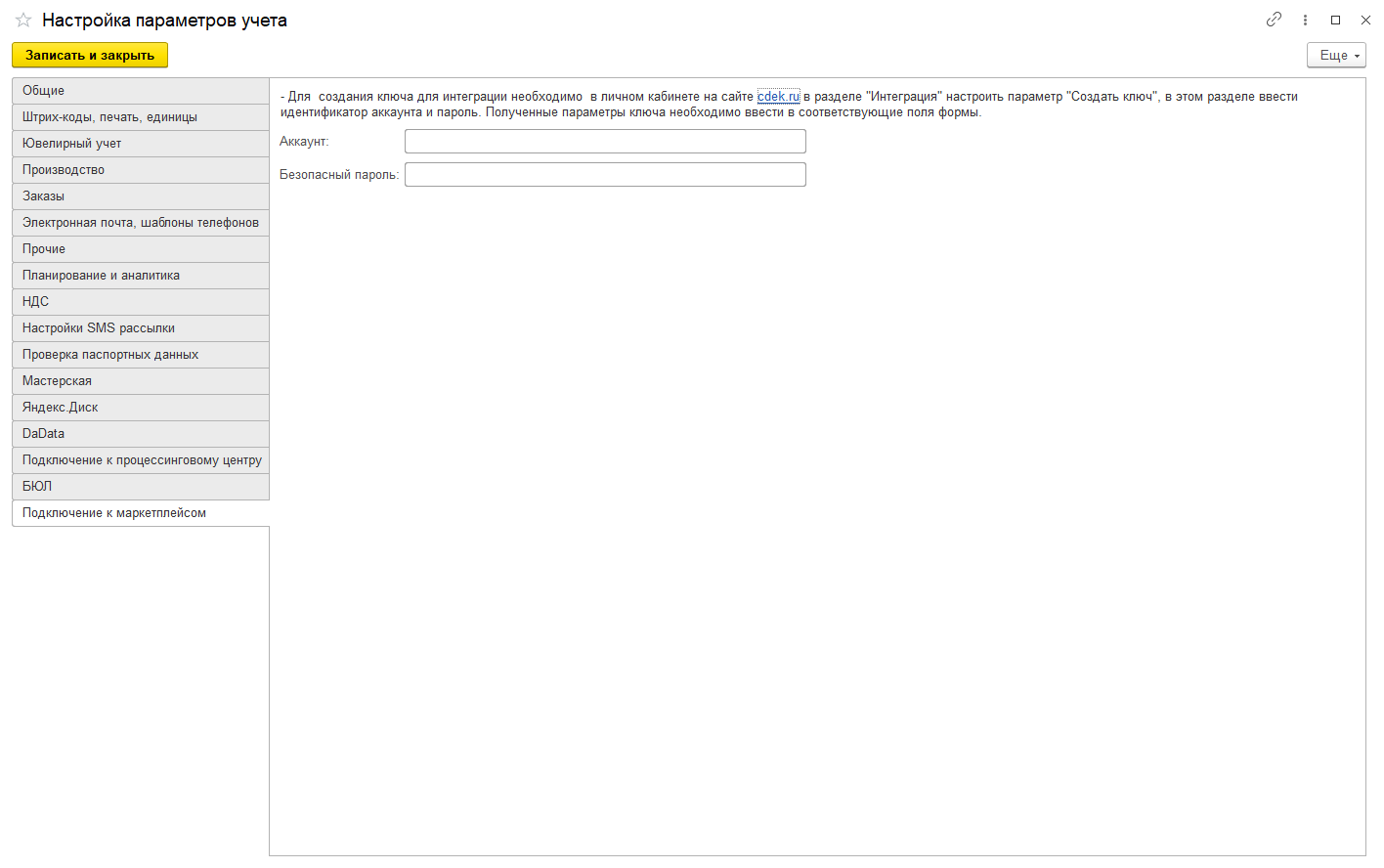Open the Электронная почта, шаблоны телефонов tab

(141, 223)
